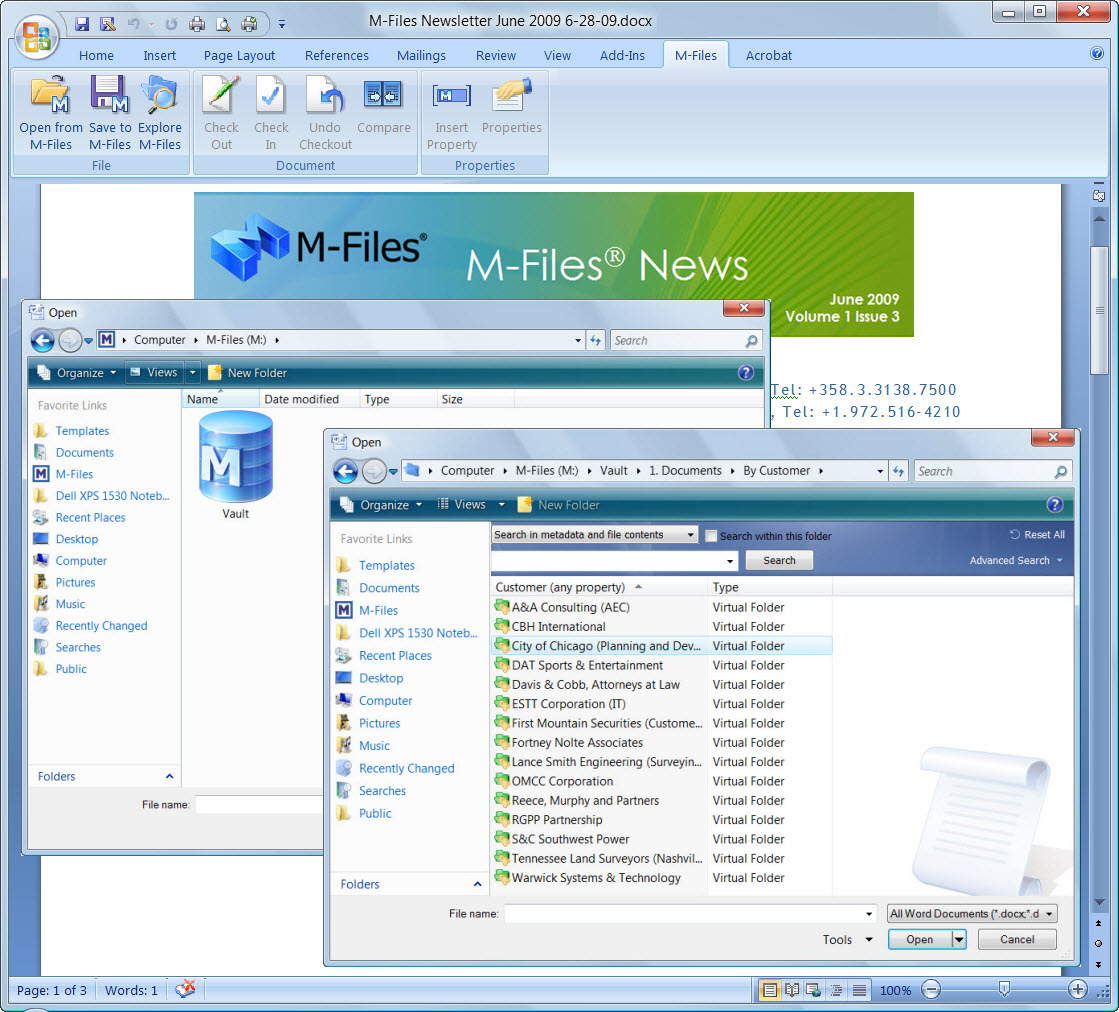
Task: Click the Open button's dropdown arrow
Action: (x=959, y=939)
